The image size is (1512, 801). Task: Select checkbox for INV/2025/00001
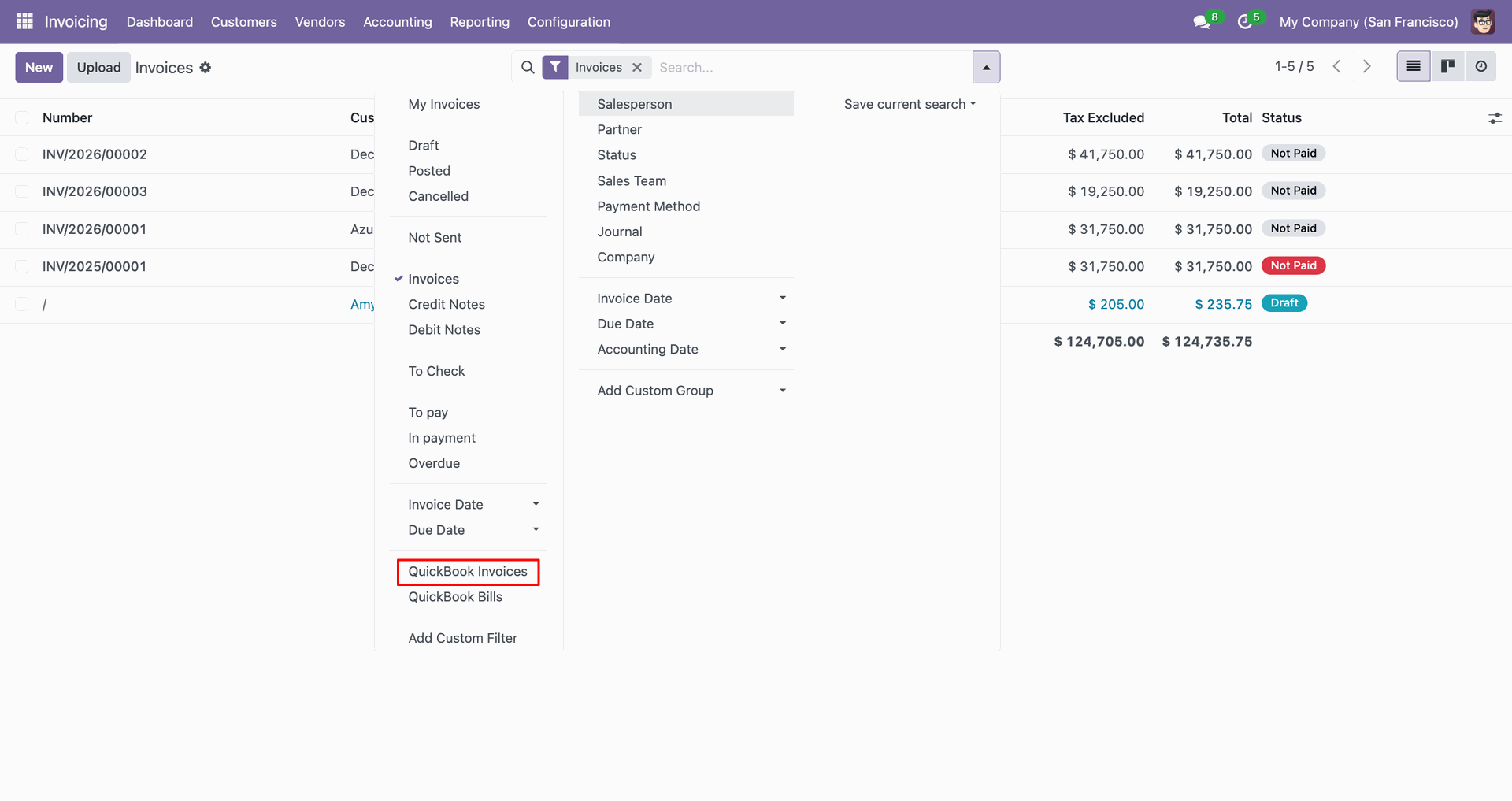22,267
